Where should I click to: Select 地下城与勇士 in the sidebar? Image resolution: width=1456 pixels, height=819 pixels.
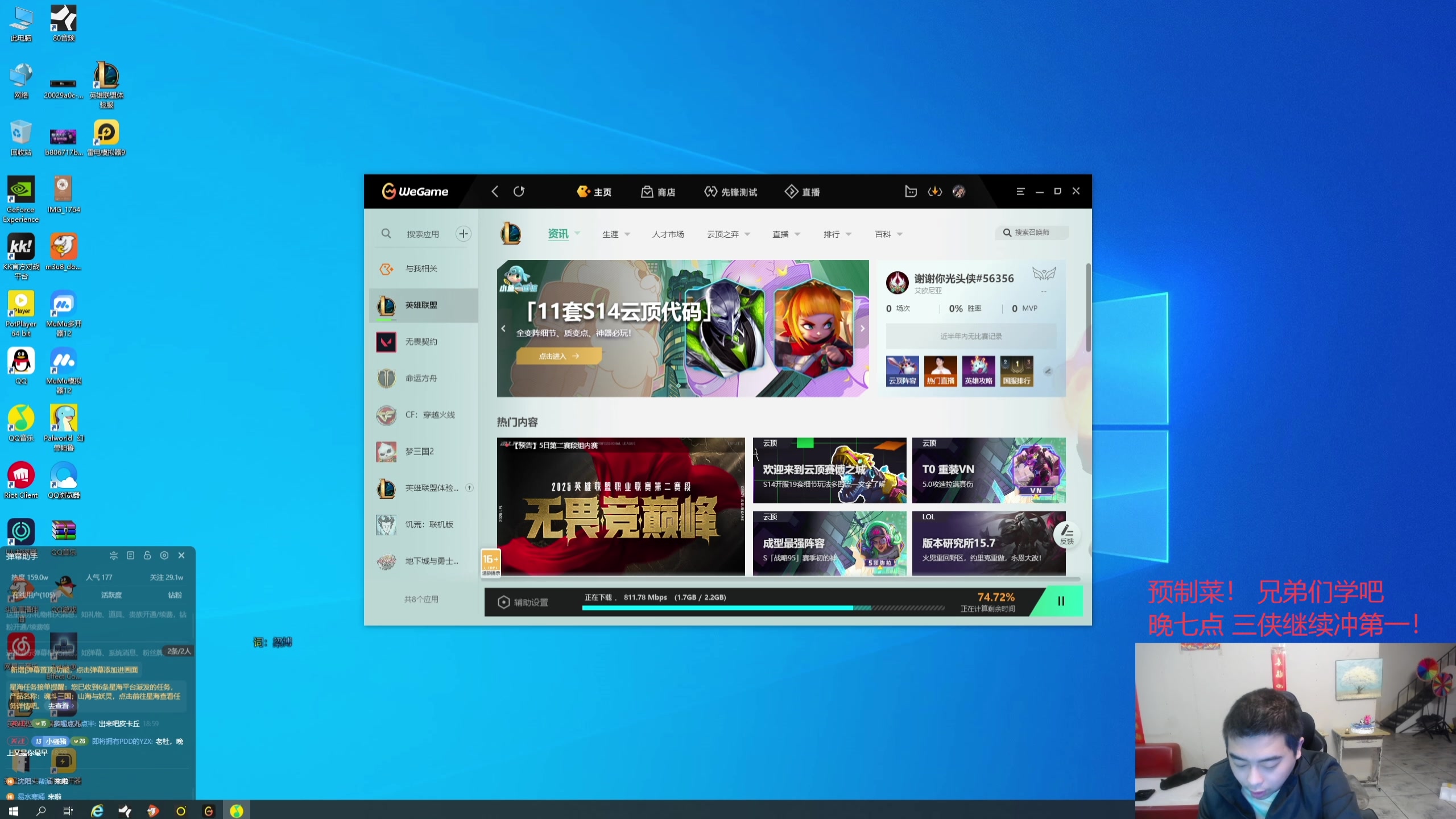coord(424,561)
